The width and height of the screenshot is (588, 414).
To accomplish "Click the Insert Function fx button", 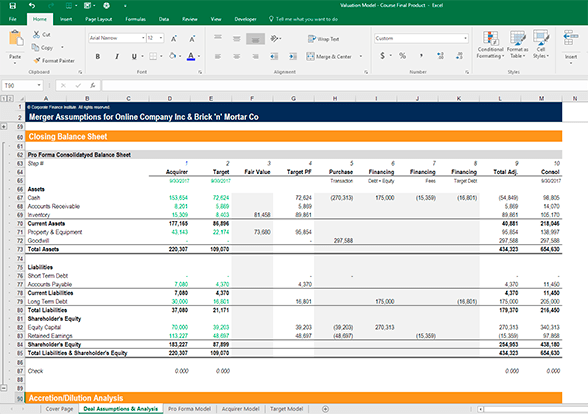I will coord(93,86).
